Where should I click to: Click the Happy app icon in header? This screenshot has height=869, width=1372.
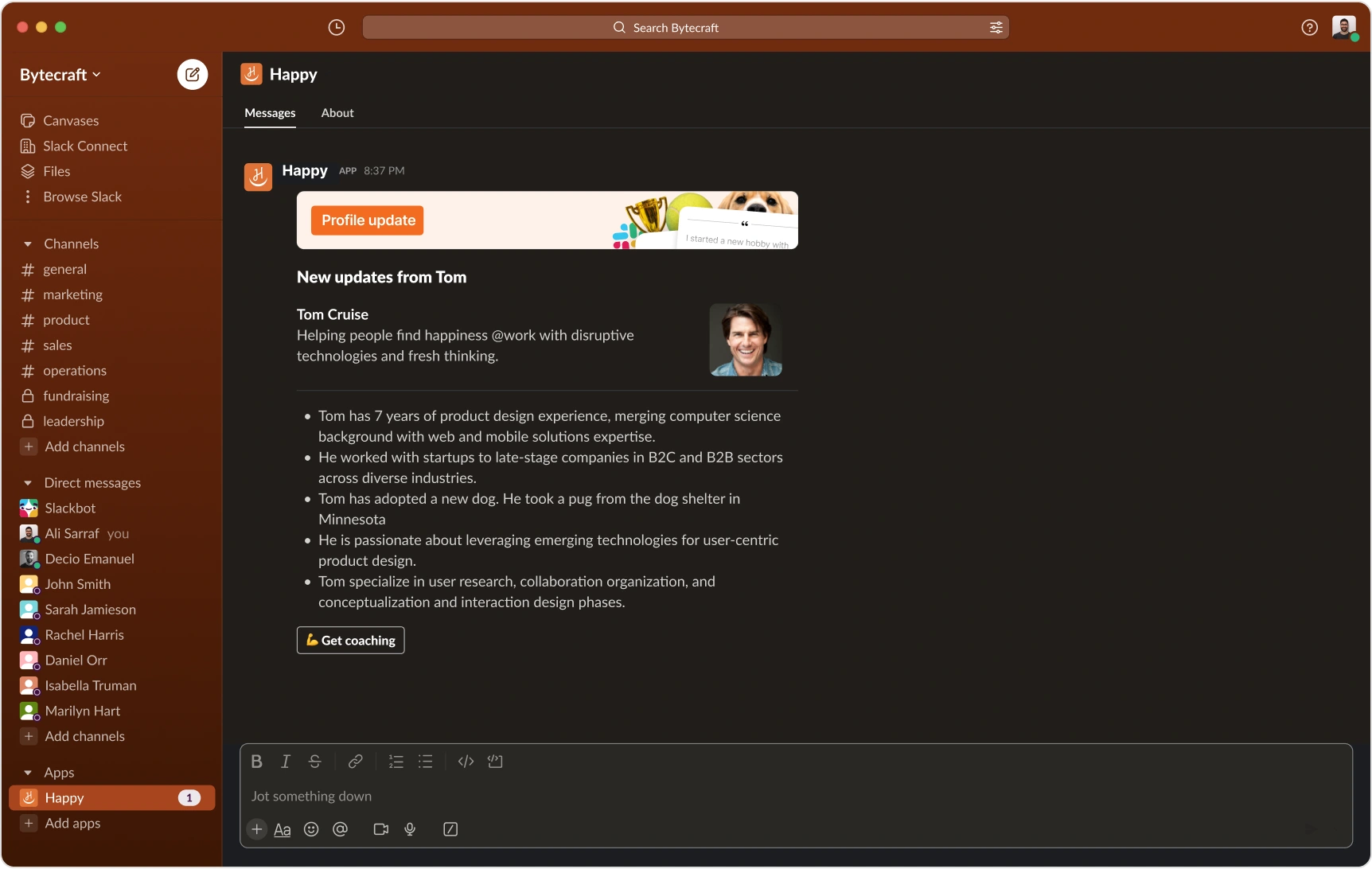tap(251, 74)
